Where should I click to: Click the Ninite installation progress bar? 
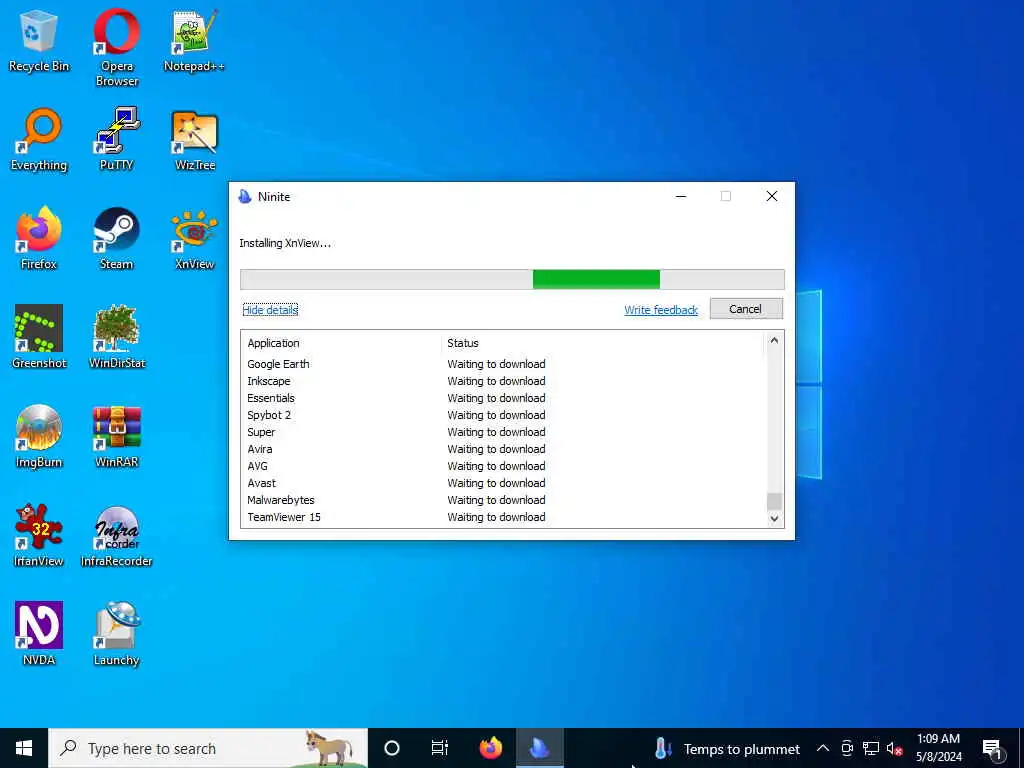(x=512, y=279)
